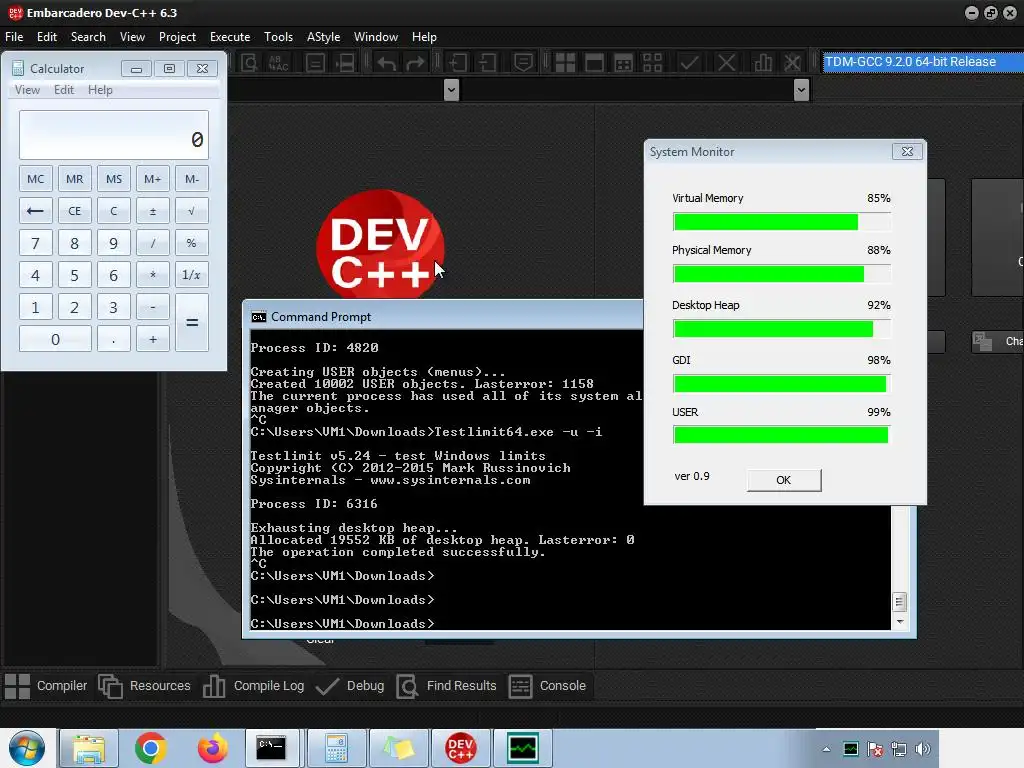Click the Profile bar-chart toolbar icon
1024x768 pixels.
pos(763,63)
